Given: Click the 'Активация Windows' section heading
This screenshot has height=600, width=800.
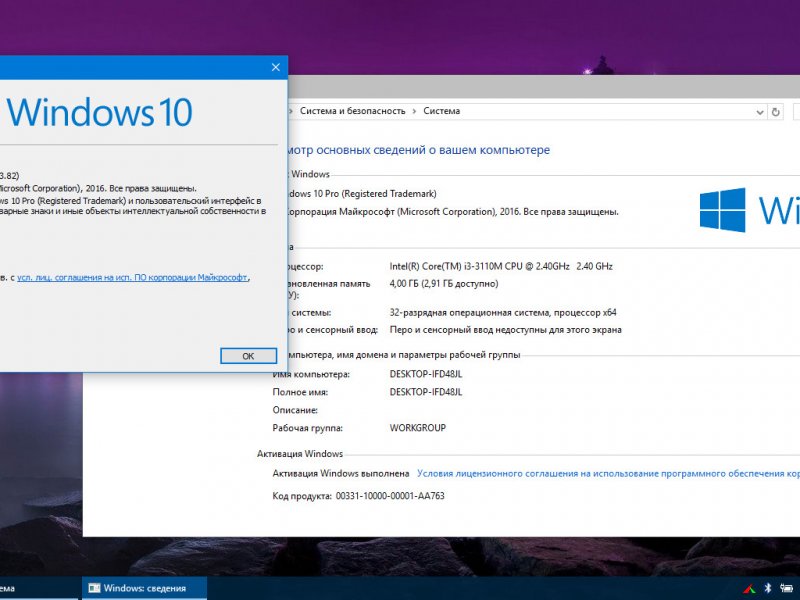Looking at the screenshot, I should click(x=300, y=454).
